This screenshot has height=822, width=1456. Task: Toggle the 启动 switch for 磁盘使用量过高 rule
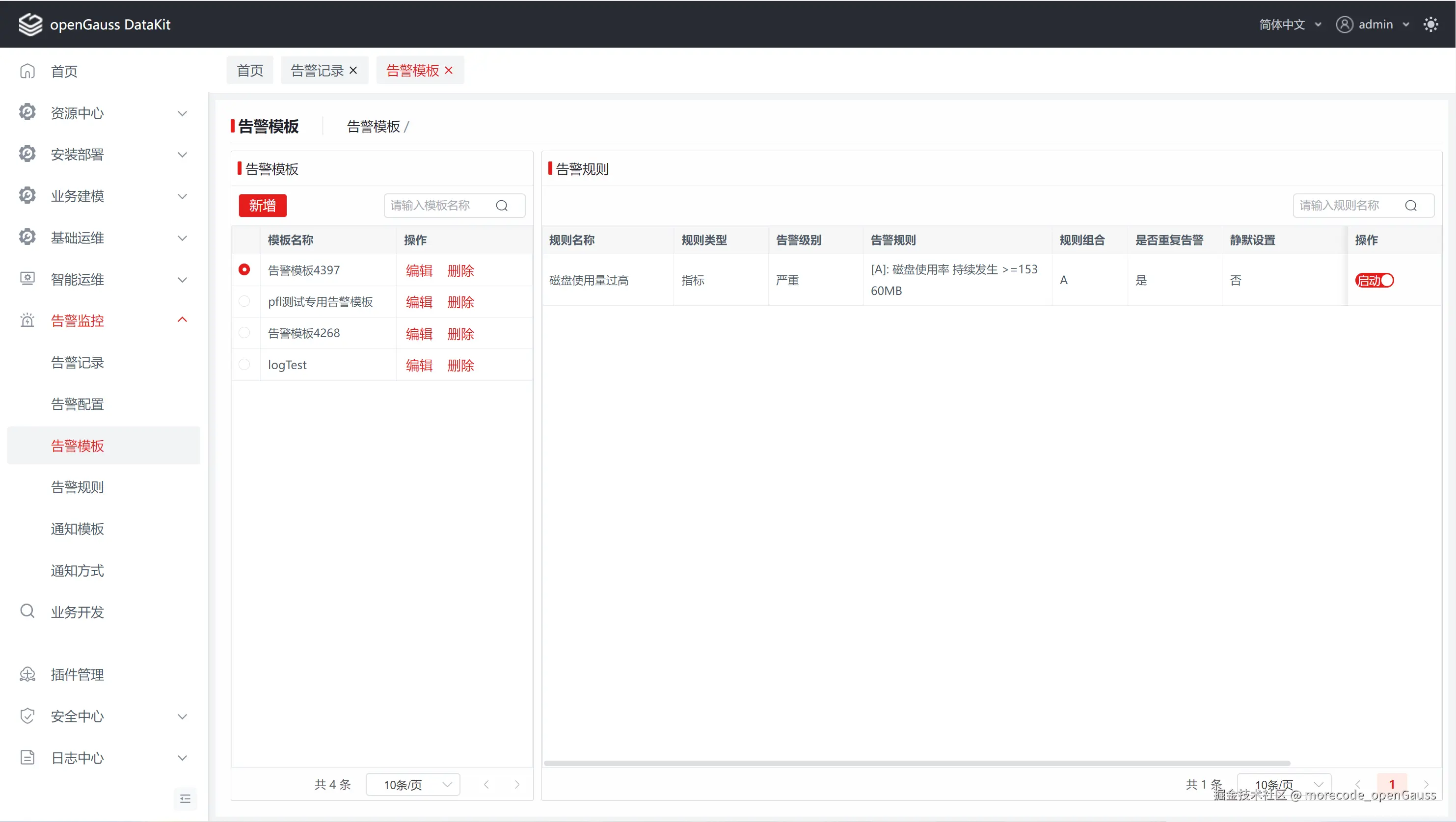(x=1374, y=280)
